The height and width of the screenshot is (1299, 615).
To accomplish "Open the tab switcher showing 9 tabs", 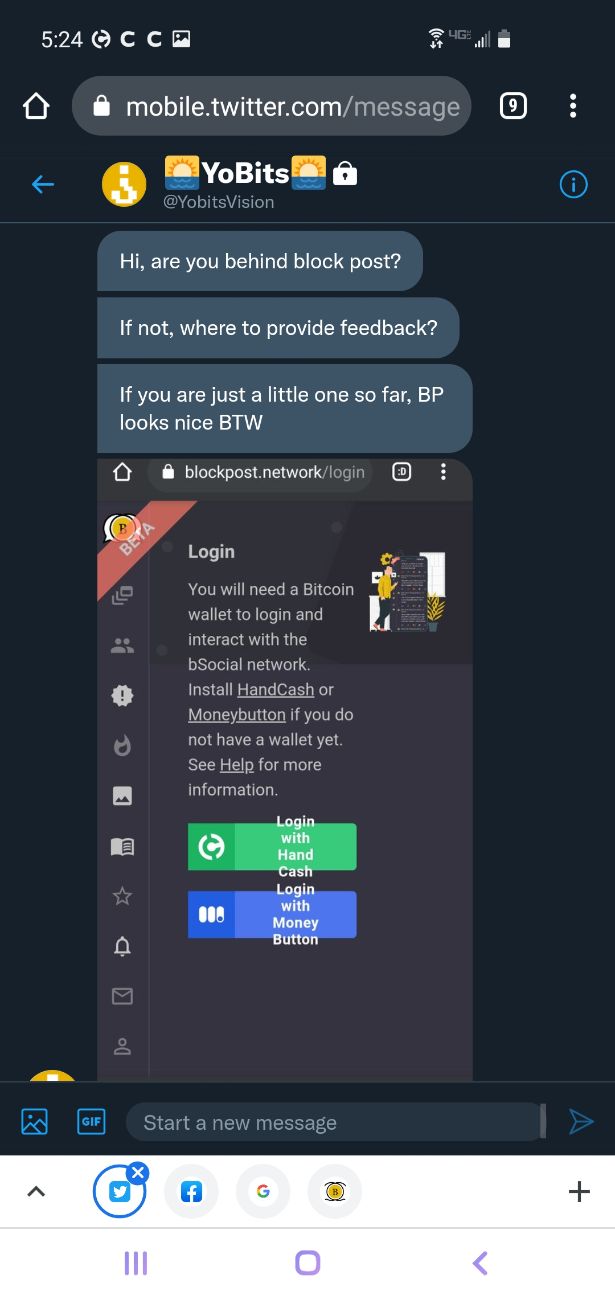I will click(513, 106).
